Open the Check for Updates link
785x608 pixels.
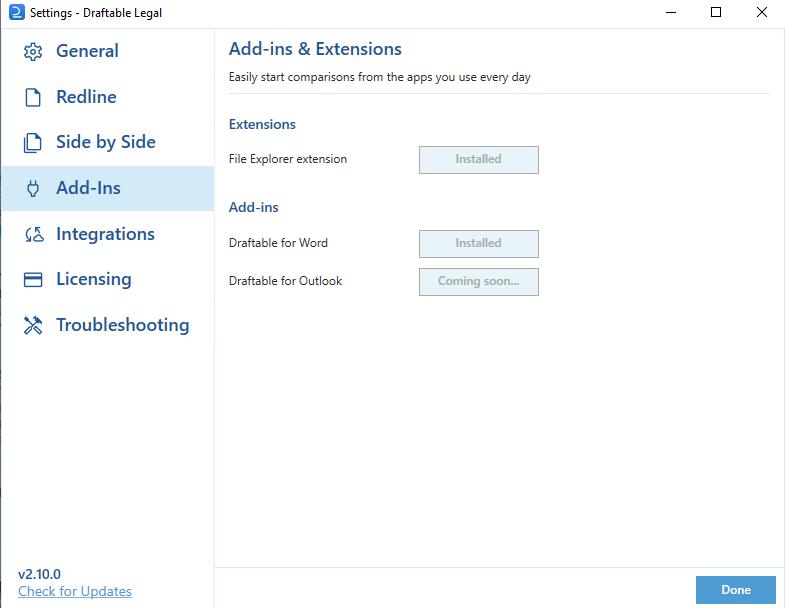75,591
